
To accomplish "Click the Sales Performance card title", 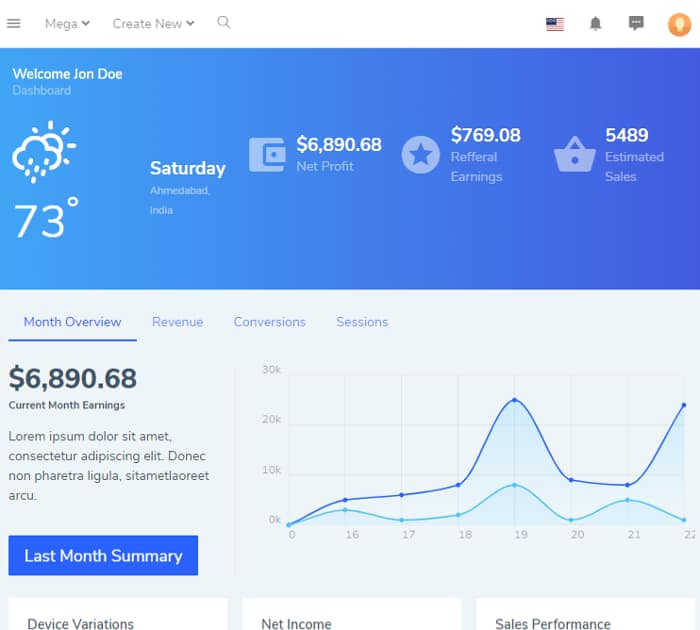I will pyautogui.click(x=552, y=624).
